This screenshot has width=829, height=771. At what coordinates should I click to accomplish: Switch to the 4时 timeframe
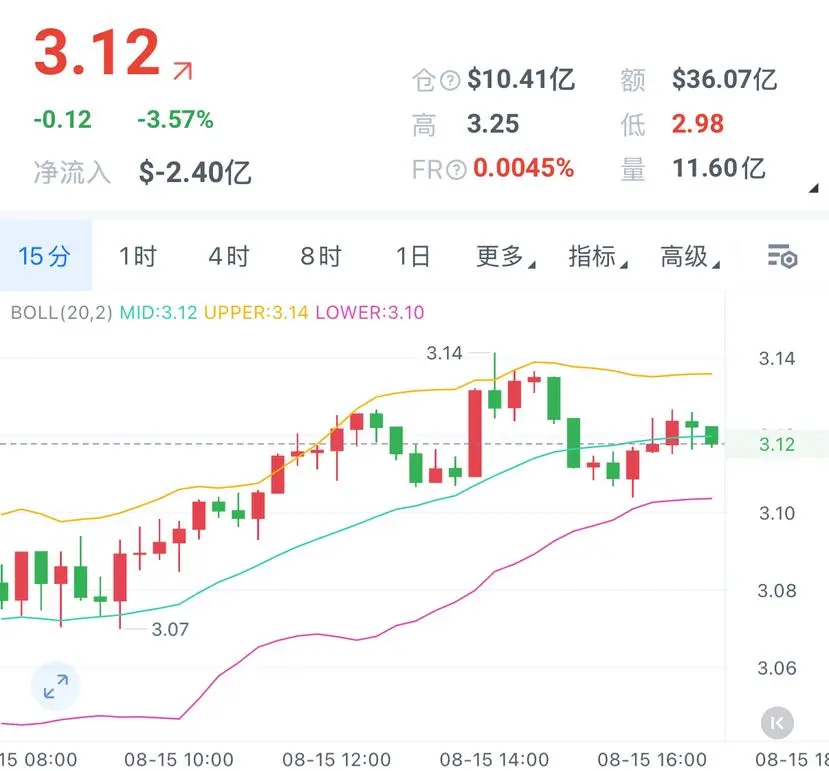pyautogui.click(x=228, y=256)
